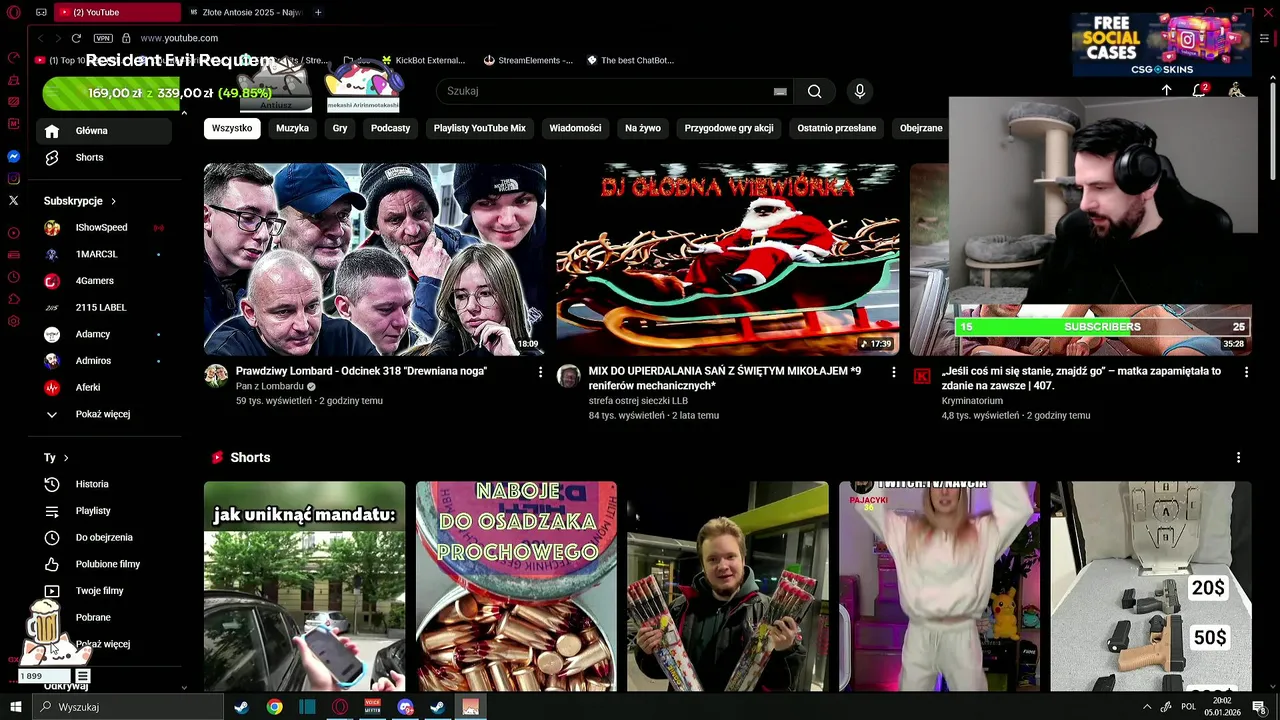The height and width of the screenshot is (720, 1280).
Task: Select the Na żywo filter chip
Action: pyautogui.click(x=643, y=128)
